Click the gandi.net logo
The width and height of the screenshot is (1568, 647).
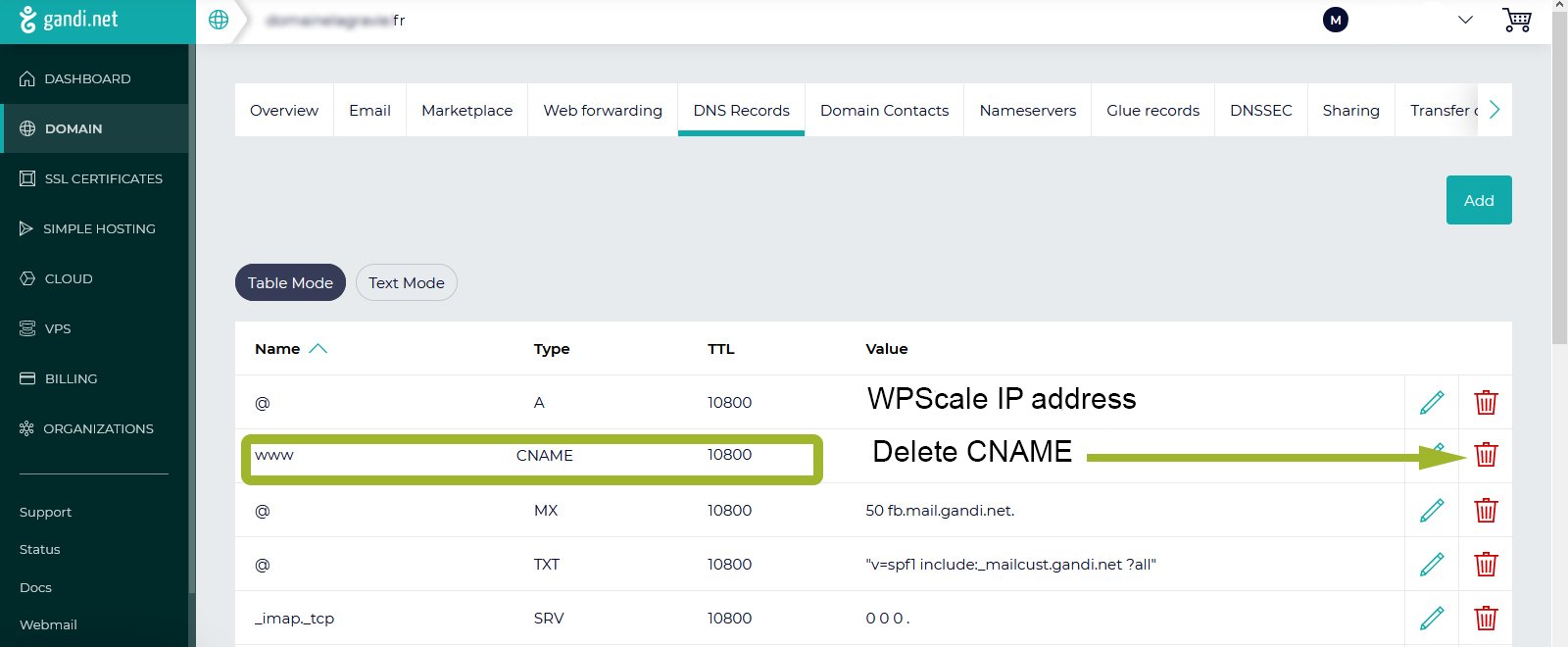[69, 20]
